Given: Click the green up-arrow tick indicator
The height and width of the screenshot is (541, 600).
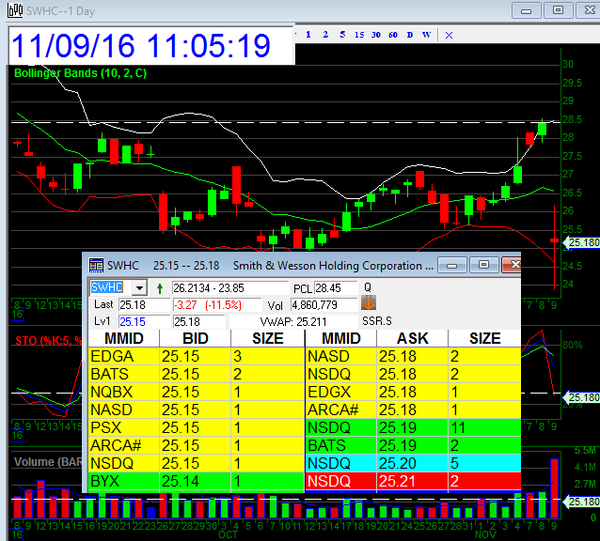Looking at the screenshot, I should pos(161,288).
